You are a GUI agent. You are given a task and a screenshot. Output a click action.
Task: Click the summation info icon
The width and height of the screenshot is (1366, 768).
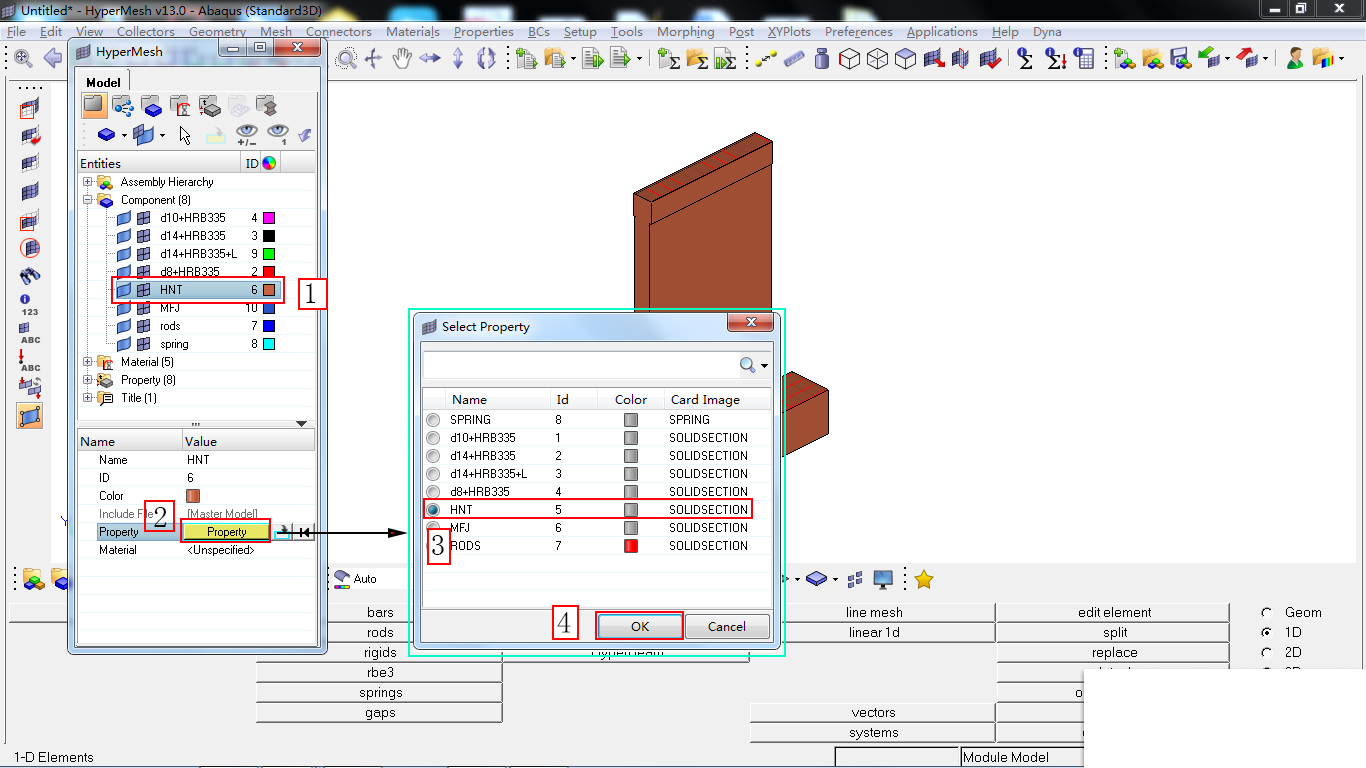[x=1025, y=59]
